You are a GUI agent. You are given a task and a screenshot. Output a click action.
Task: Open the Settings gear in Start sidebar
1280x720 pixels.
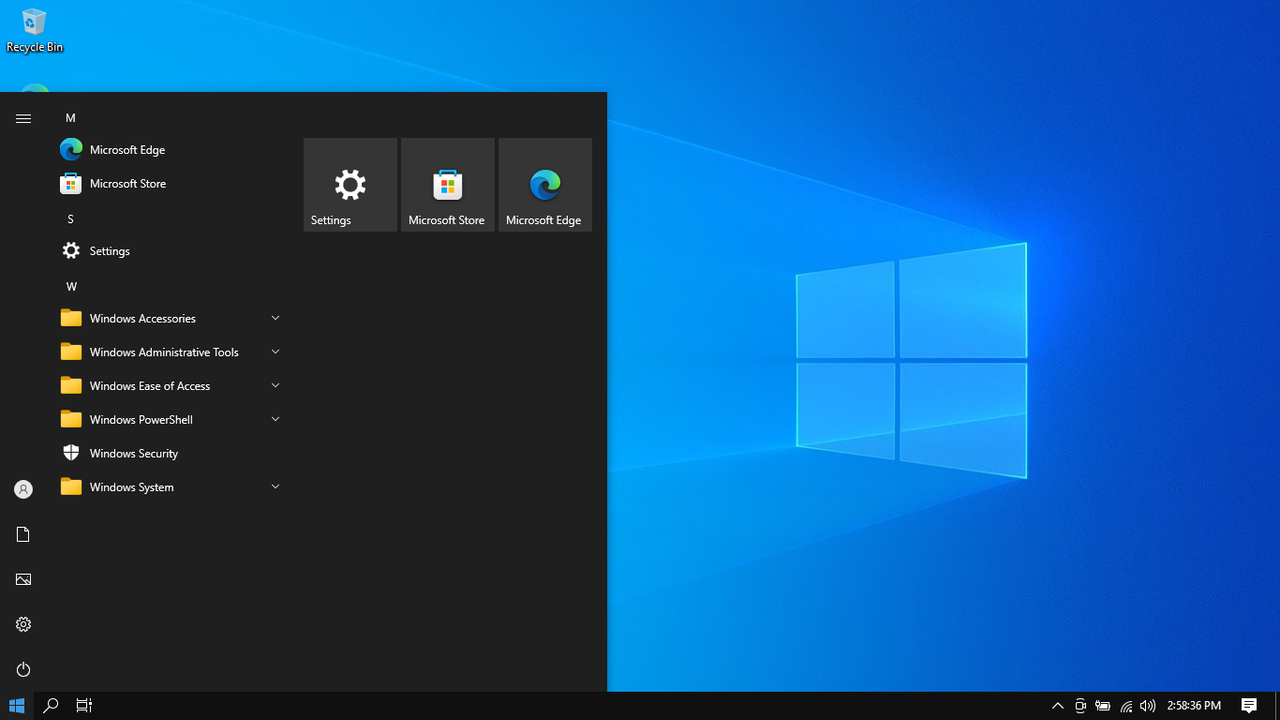pos(23,624)
